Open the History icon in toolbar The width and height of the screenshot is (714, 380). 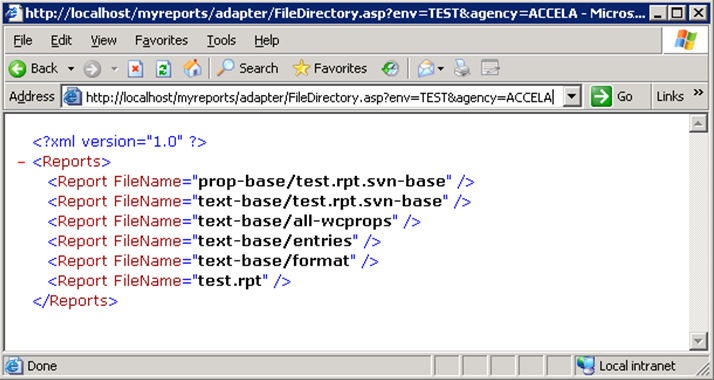(x=390, y=69)
